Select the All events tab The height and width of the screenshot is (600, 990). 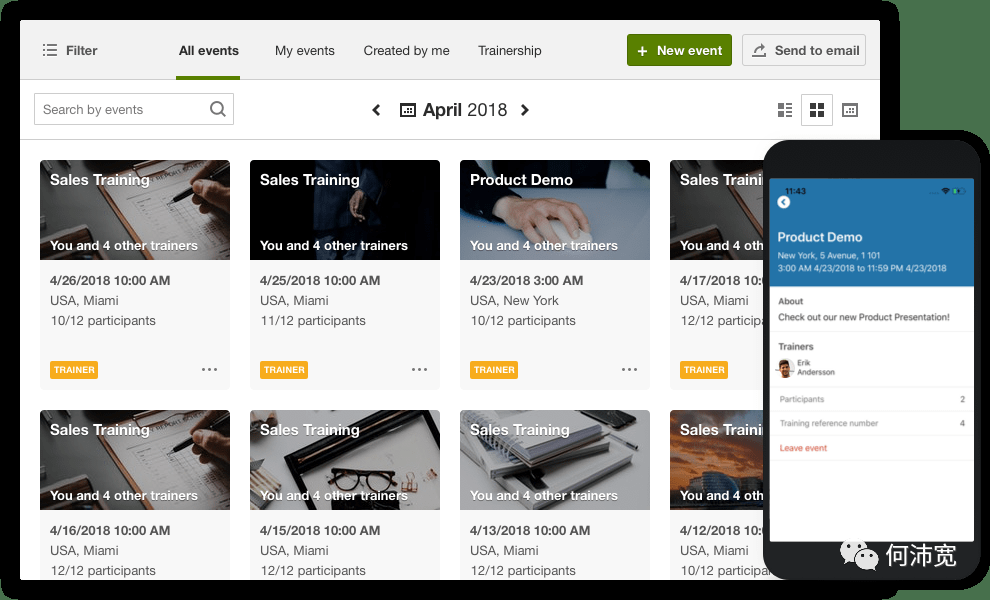pyautogui.click(x=208, y=51)
